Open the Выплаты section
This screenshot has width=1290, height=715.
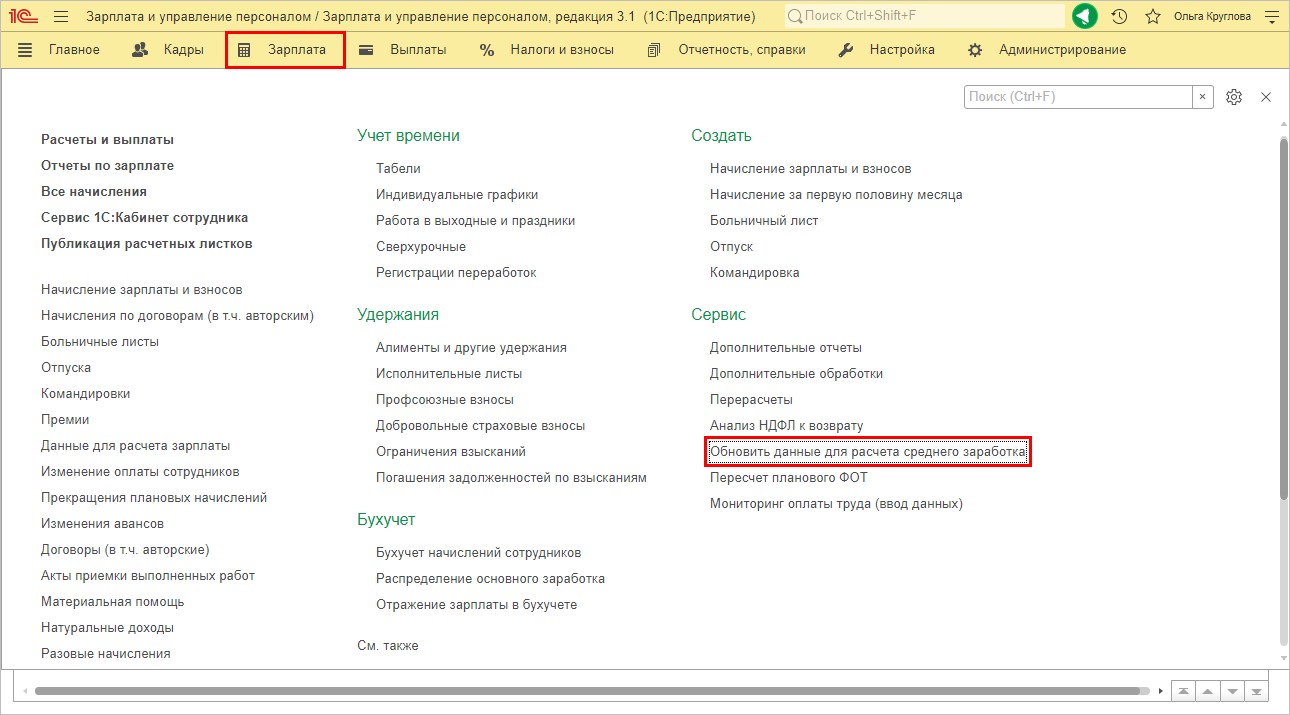coord(418,50)
